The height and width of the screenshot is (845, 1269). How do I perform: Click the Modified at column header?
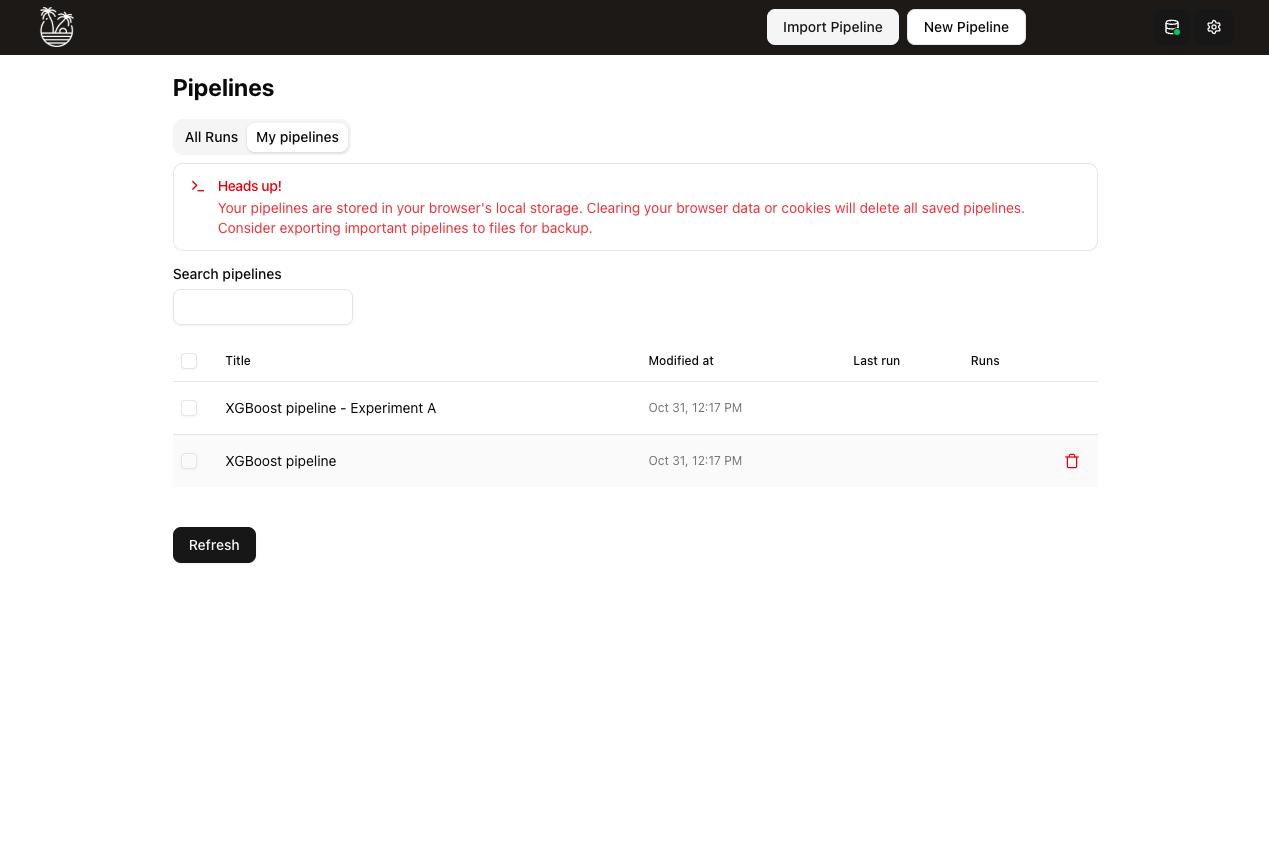click(x=681, y=361)
